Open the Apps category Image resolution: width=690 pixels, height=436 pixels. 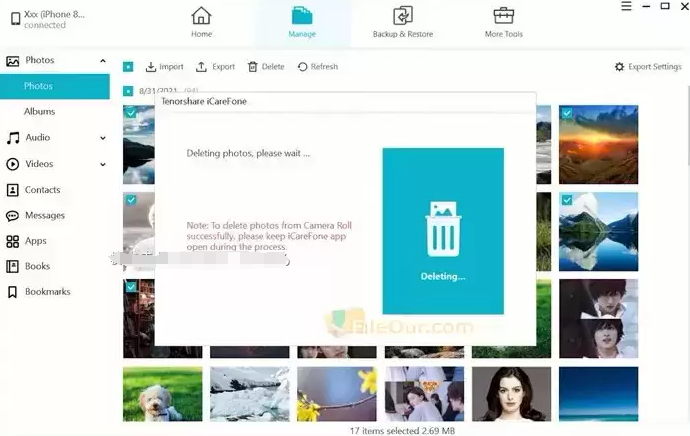36,241
